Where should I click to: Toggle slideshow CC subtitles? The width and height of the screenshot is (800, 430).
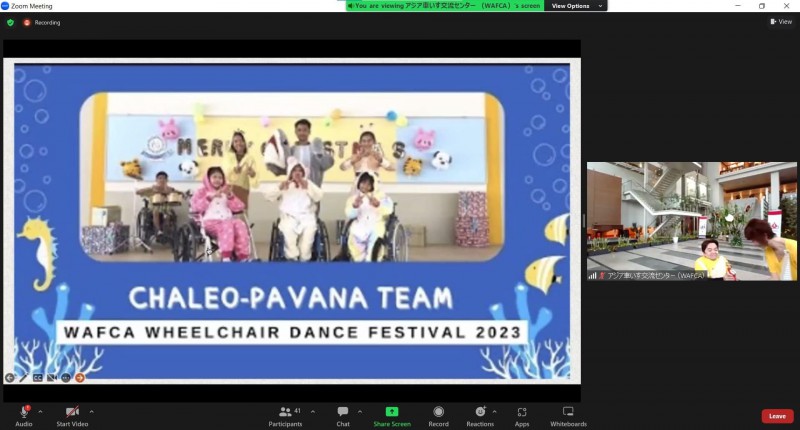[x=38, y=377]
